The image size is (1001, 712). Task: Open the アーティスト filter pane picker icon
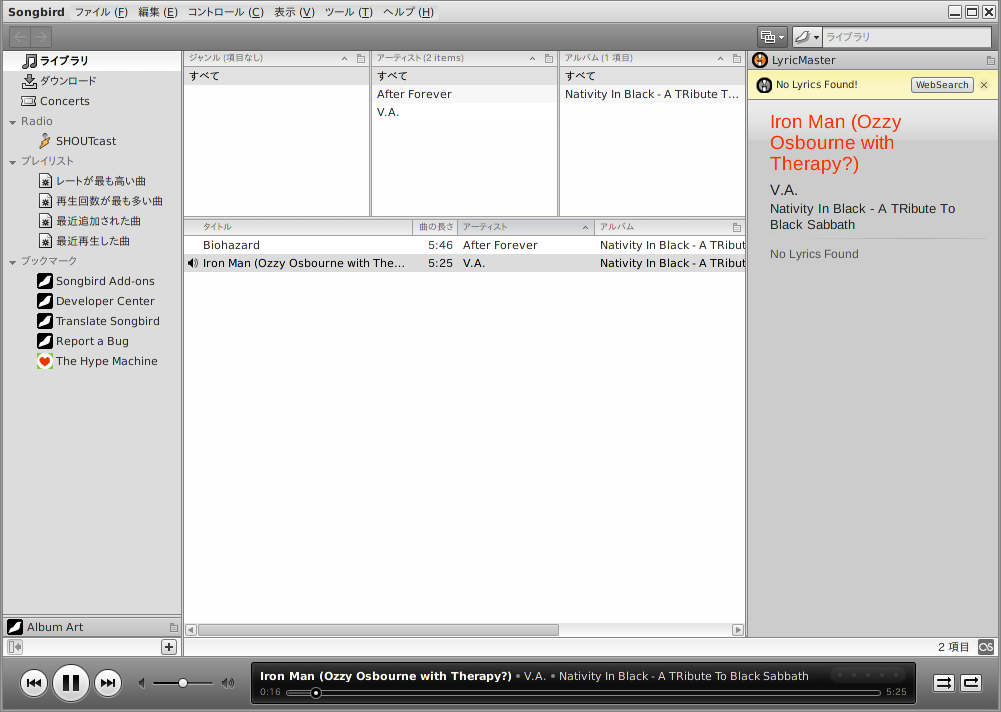[549, 58]
